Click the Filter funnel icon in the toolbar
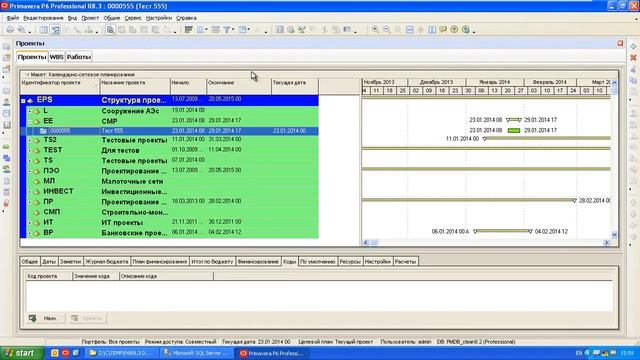Viewport: 640px width, 360px height. (226, 30)
